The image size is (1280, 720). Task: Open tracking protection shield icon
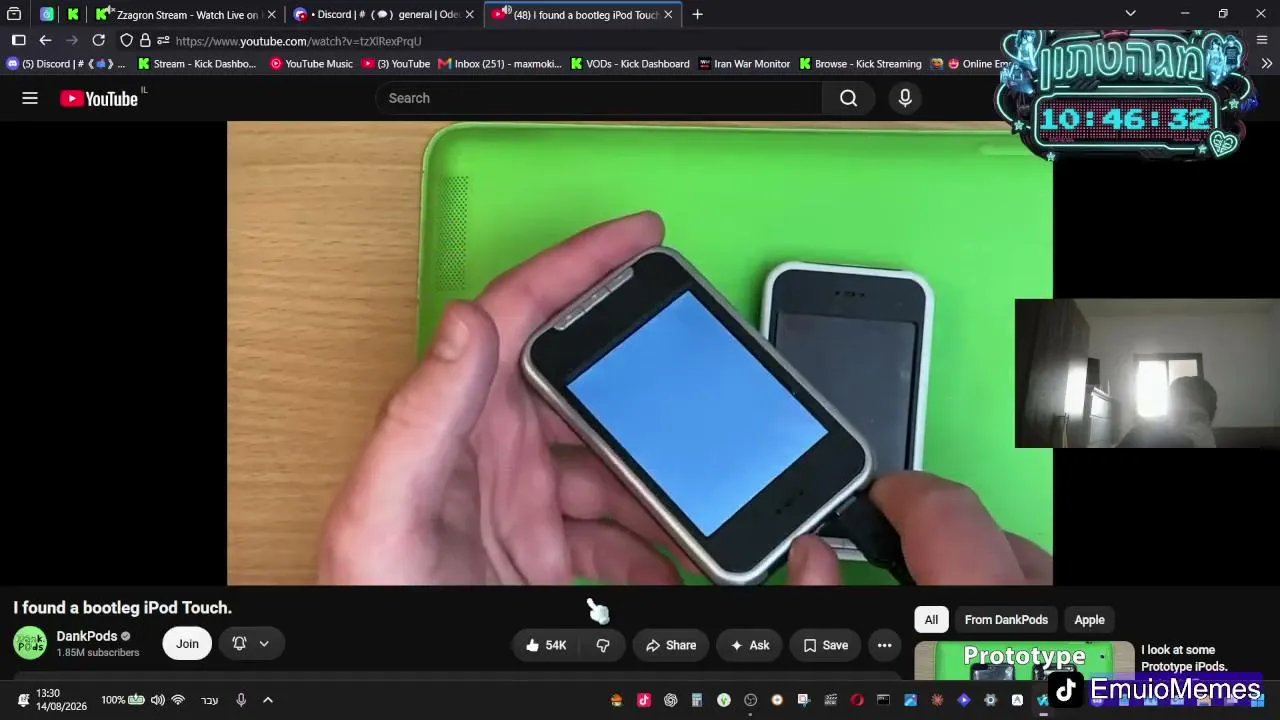pos(126,41)
